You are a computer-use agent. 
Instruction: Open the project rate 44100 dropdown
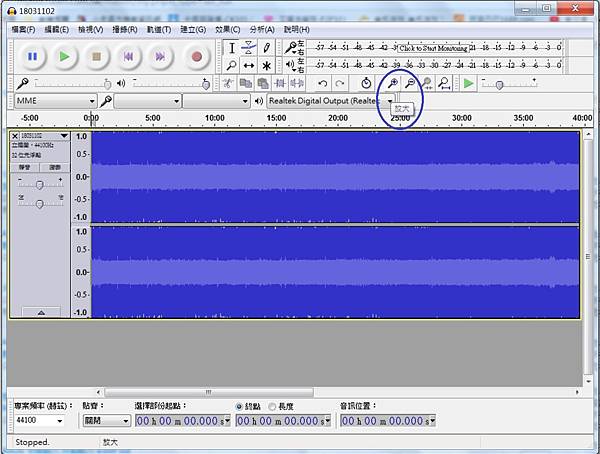(38, 421)
